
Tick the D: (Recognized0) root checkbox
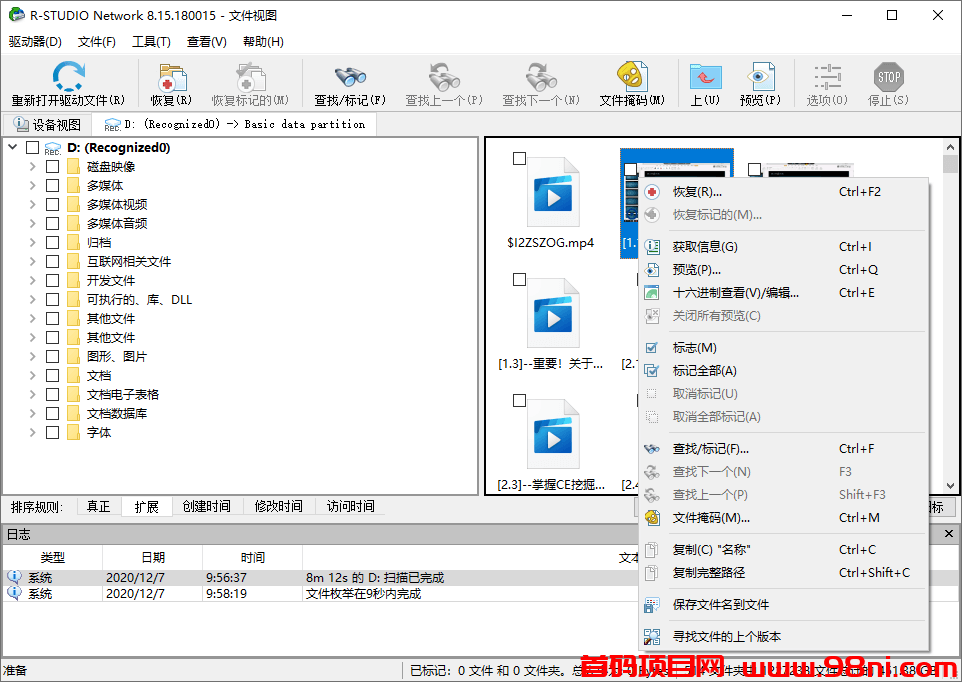coord(33,147)
